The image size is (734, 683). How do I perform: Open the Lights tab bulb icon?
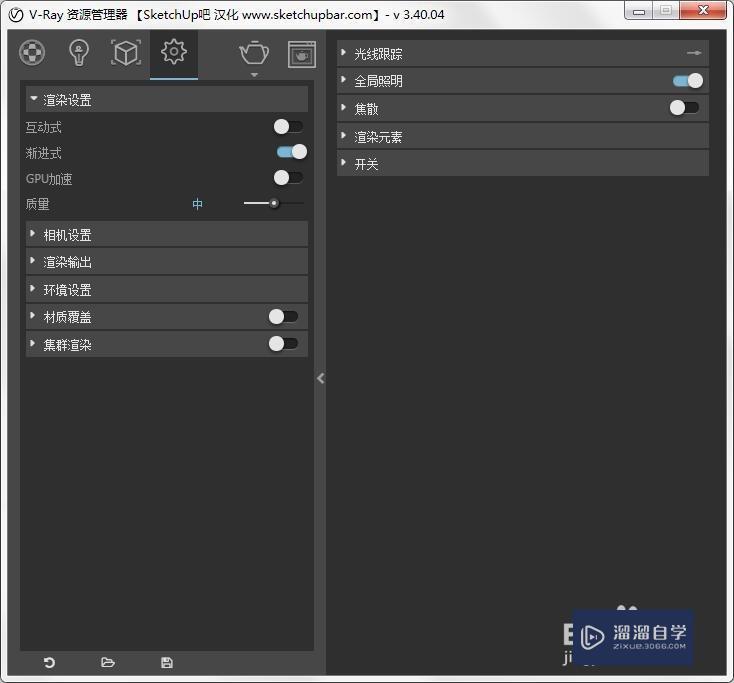(79, 52)
